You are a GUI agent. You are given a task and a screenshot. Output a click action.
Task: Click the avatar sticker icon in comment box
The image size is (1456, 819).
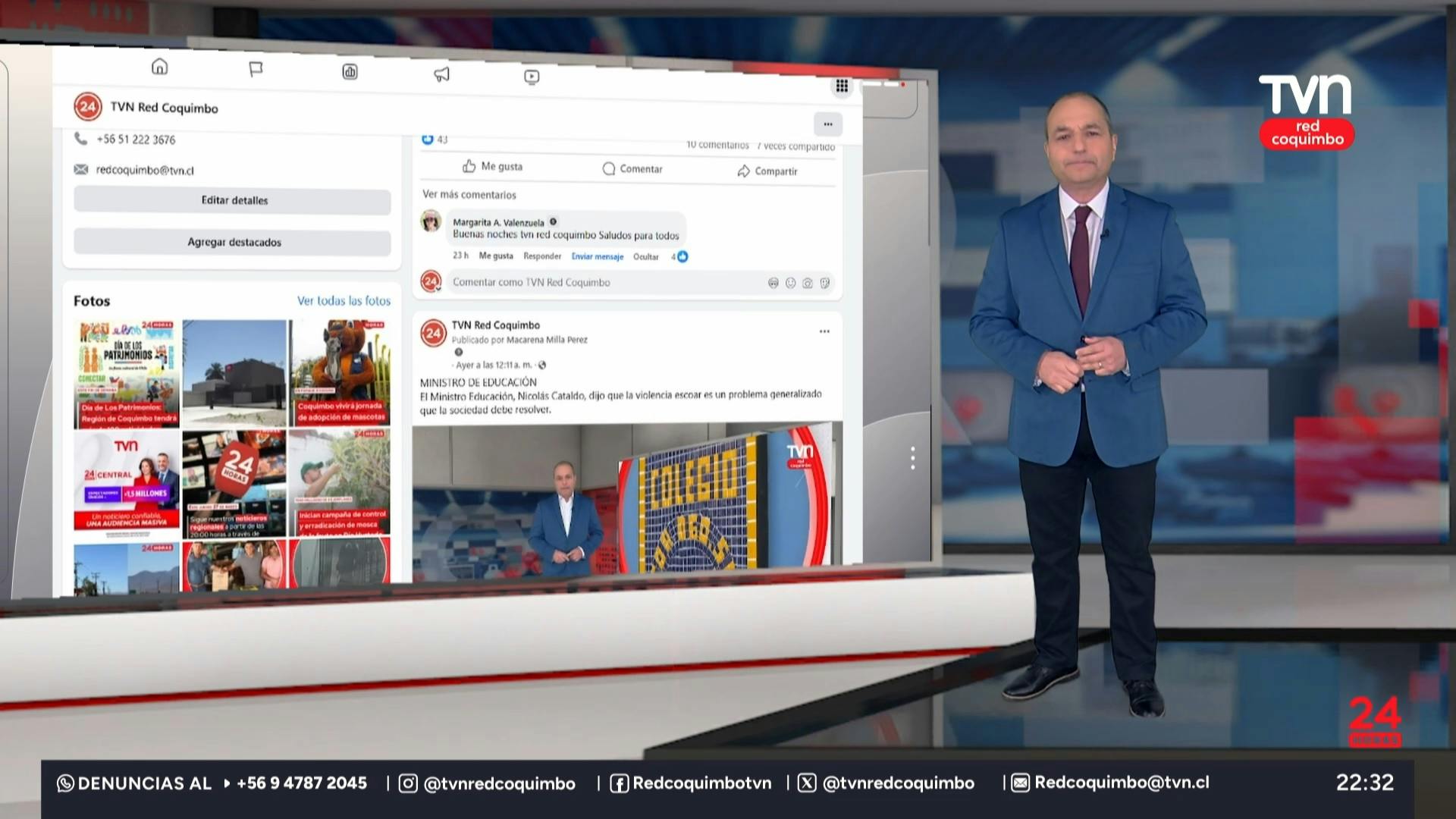pos(773,283)
